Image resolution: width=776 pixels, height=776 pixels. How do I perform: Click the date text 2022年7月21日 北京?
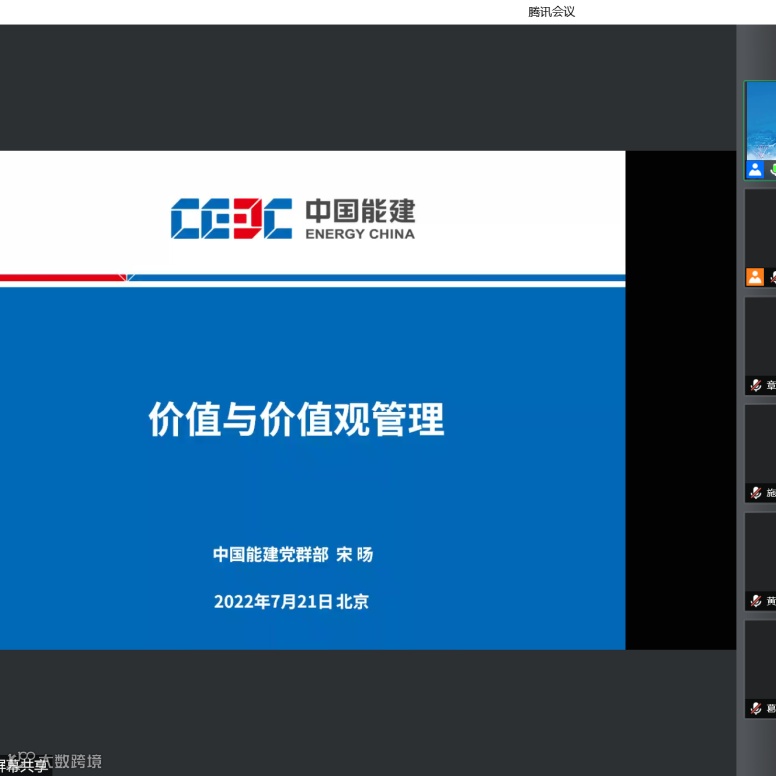click(x=291, y=601)
